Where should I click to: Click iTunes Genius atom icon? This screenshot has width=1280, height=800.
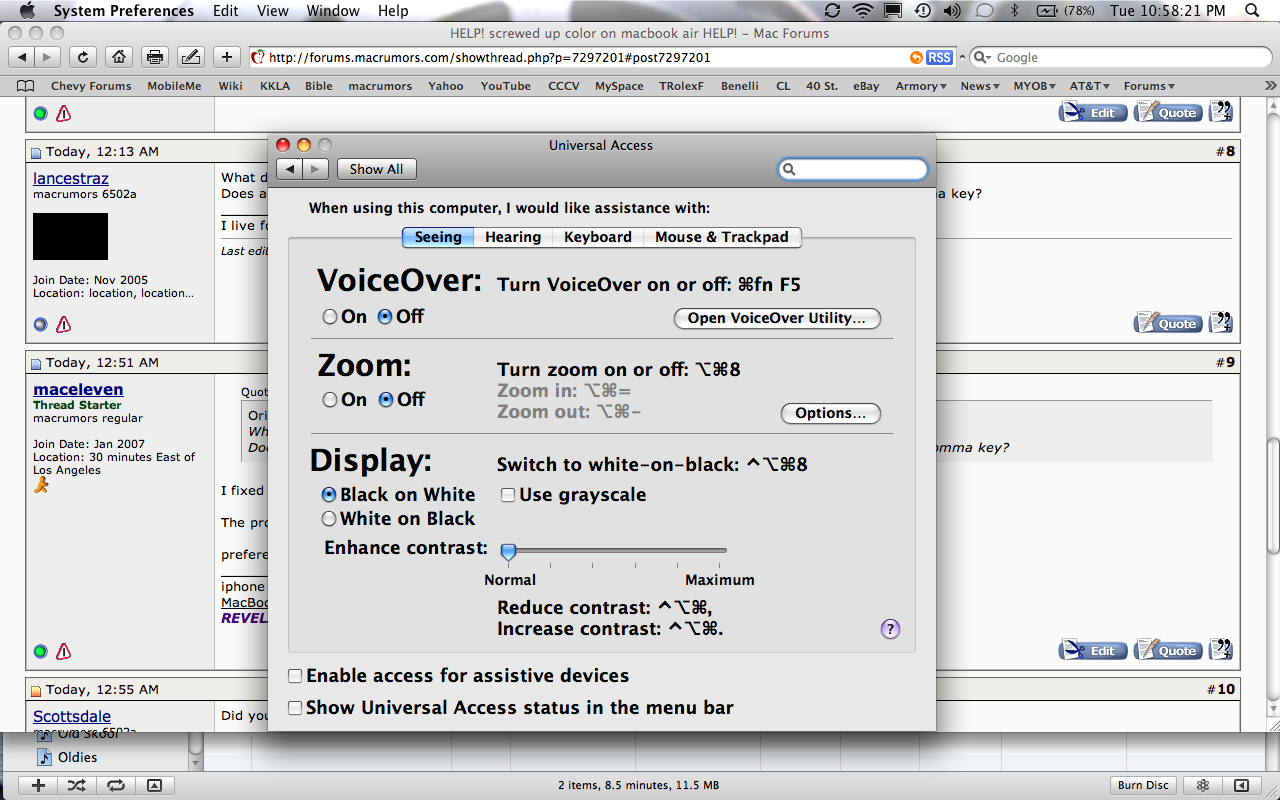pyautogui.click(x=1204, y=785)
